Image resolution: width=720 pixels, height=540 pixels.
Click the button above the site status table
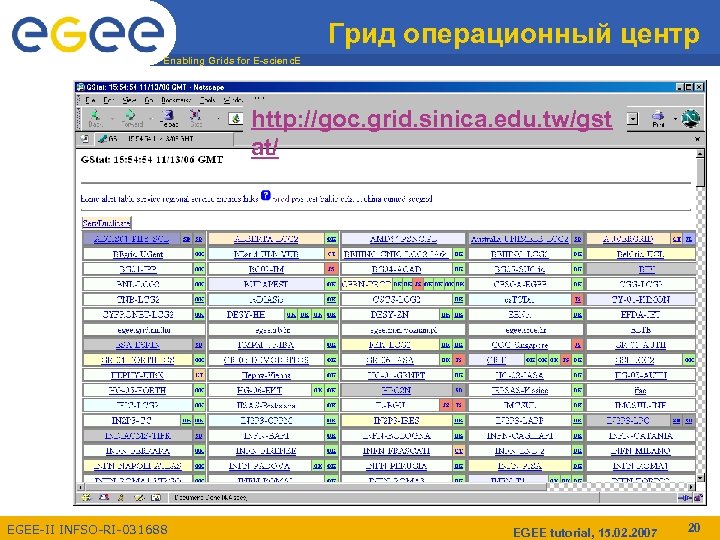107,223
